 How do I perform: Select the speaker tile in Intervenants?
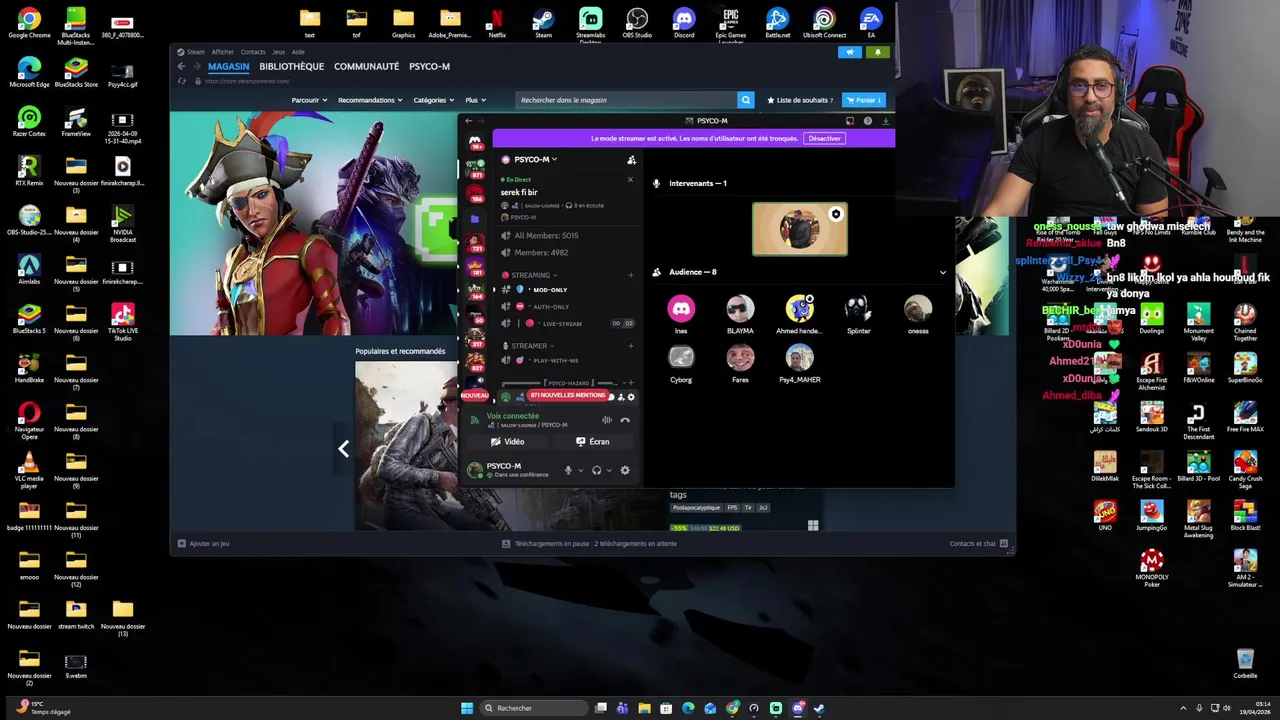[800, 229]
